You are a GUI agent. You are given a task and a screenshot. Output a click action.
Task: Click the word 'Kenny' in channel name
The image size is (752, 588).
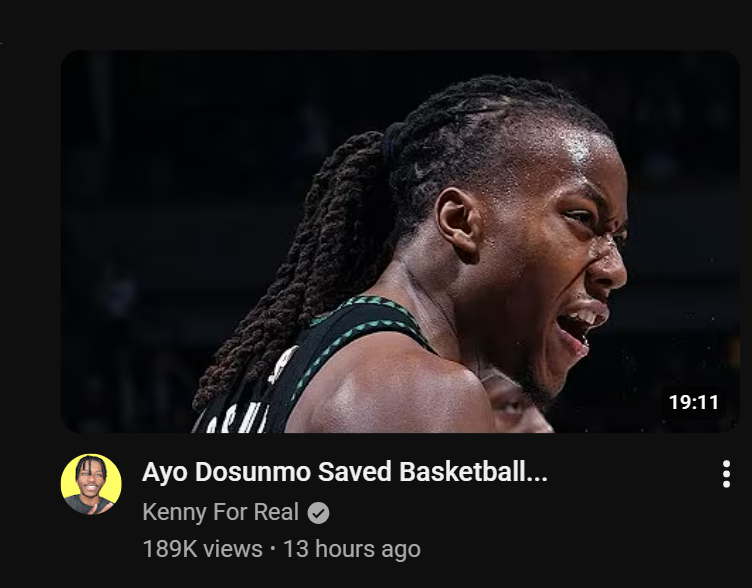point(175,512)
